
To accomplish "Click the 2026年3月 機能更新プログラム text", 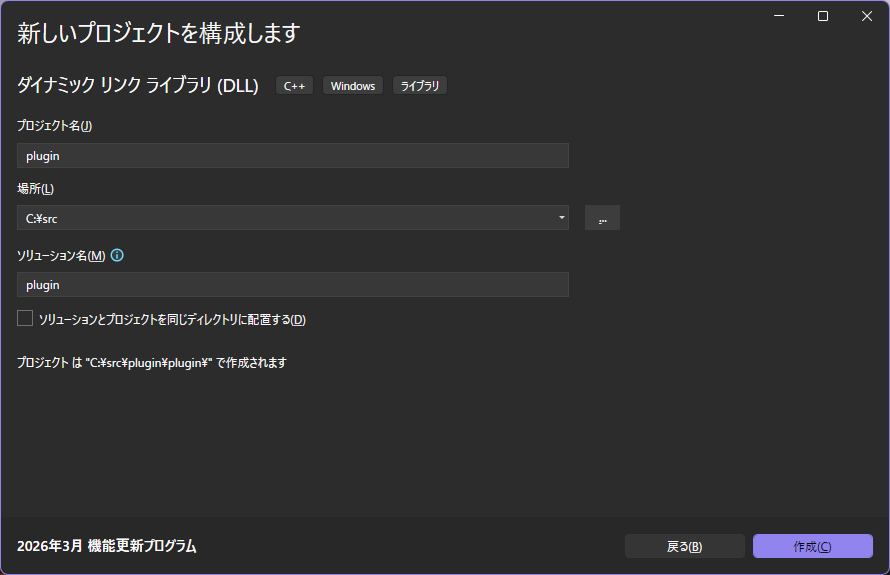I will (x=107, y=546).
